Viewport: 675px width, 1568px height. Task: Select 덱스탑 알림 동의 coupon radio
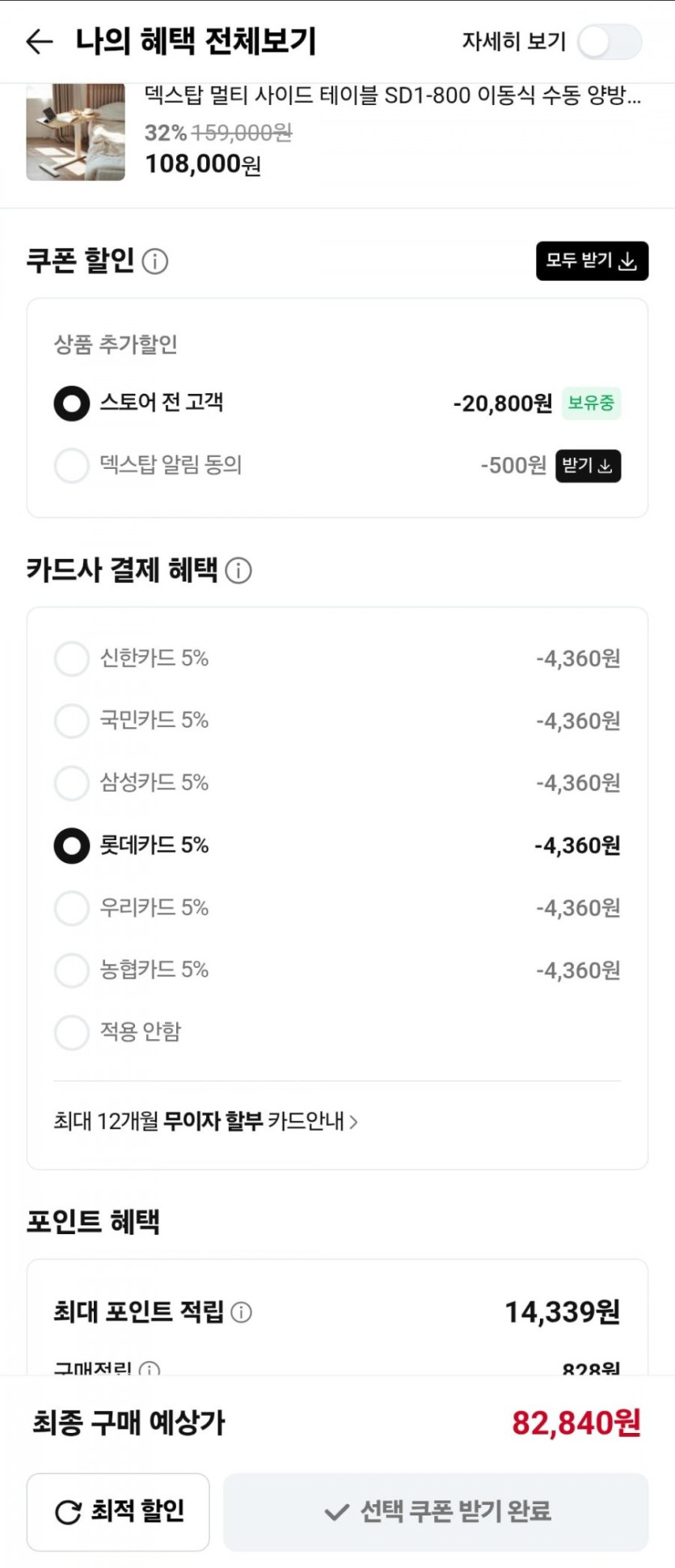click(x=72, y=466)
